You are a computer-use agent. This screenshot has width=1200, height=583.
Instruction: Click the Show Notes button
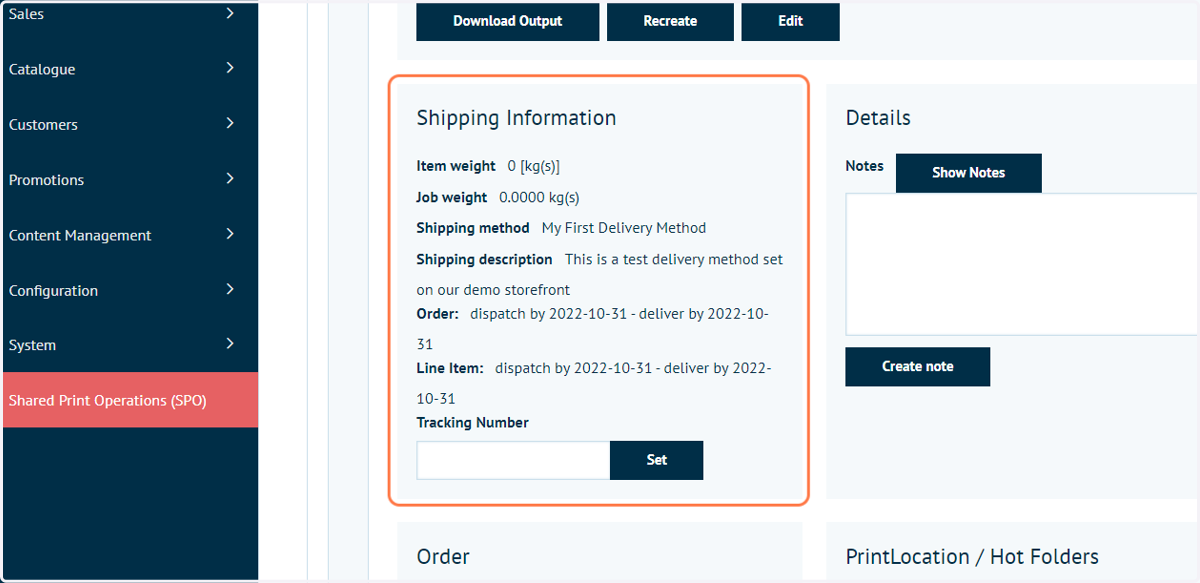point(968,173)
